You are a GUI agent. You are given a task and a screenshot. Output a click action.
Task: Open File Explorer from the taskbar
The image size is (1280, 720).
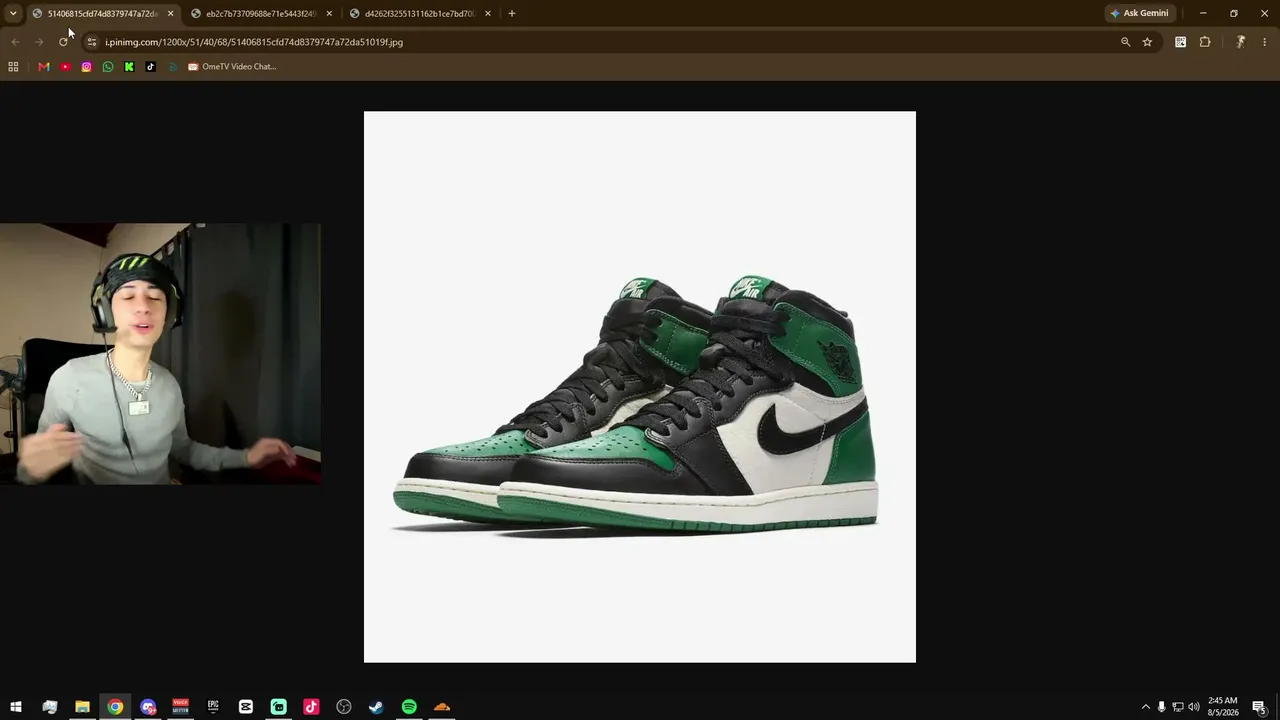tap(82, 707)
